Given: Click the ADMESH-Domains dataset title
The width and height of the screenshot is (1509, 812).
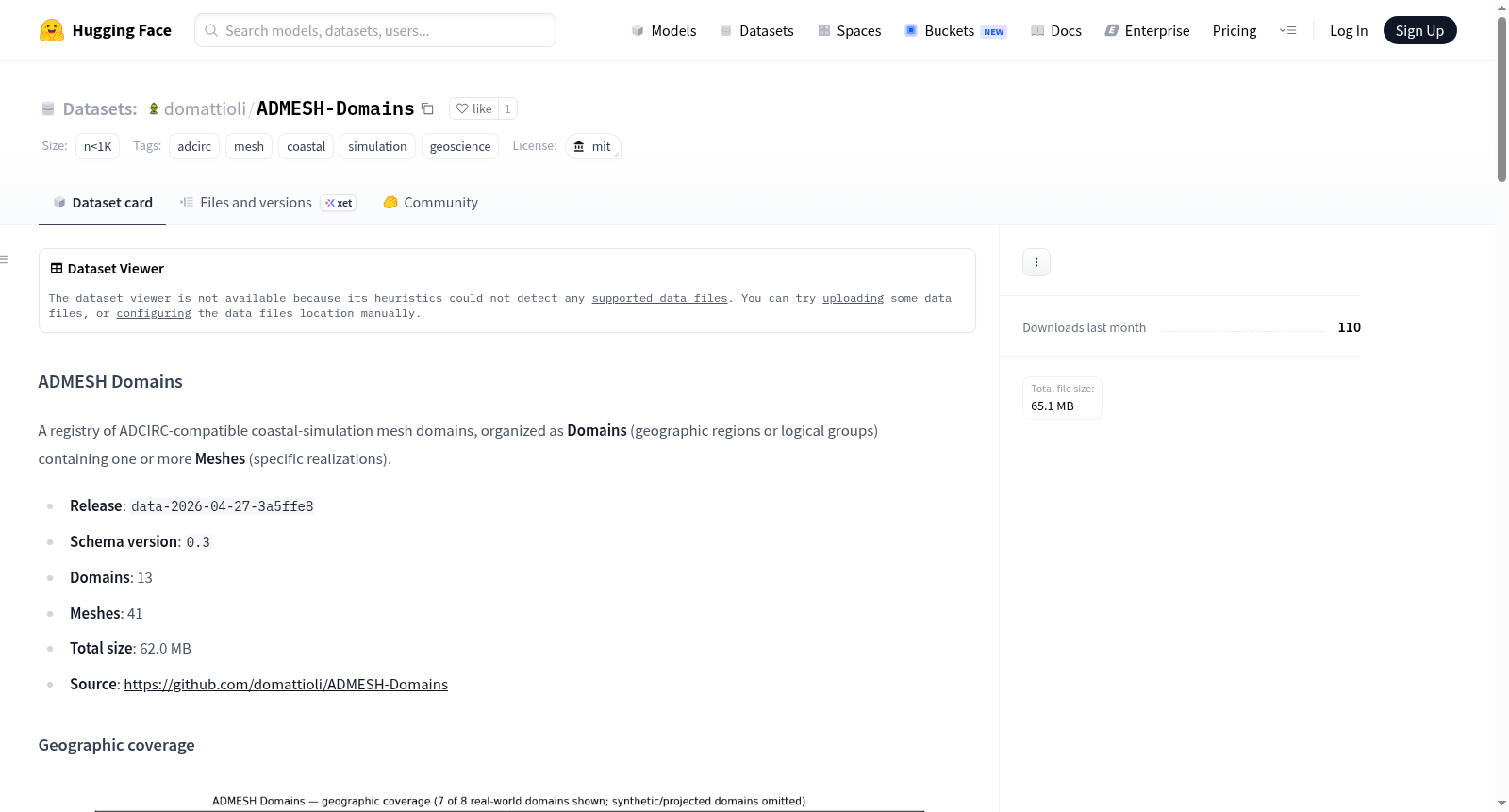Looking at the screenshot, I should click(335, 108).
